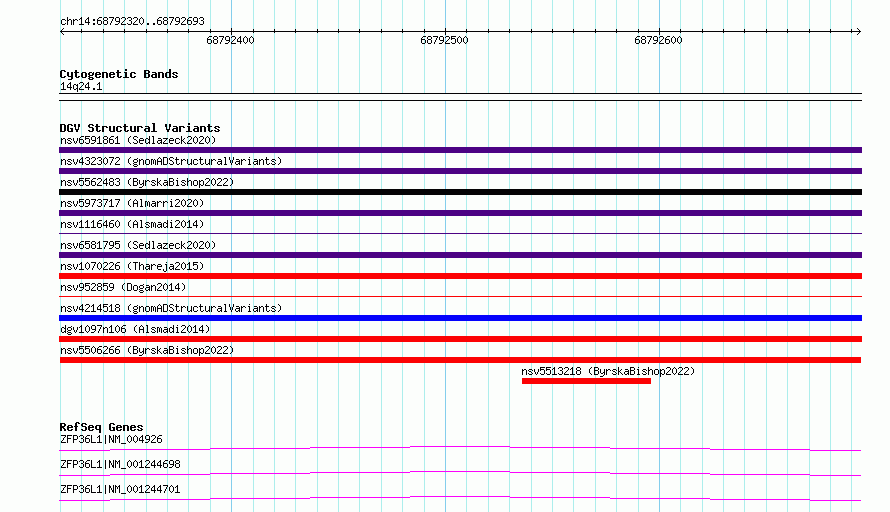Image resolution: width=890 pixels, height=512 pixels.
Task: Click the purple bar of nsv4323072
Action: point(460,171)
